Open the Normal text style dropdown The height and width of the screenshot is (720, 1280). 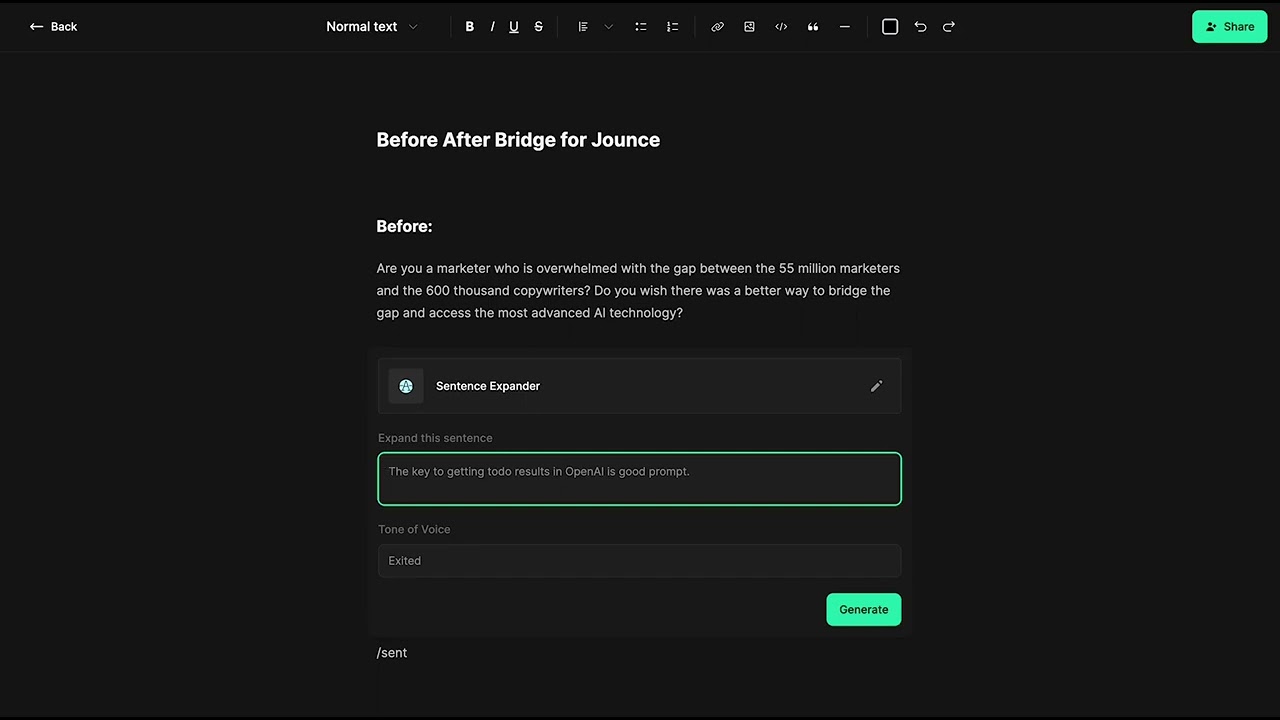(x=372, y=27)
